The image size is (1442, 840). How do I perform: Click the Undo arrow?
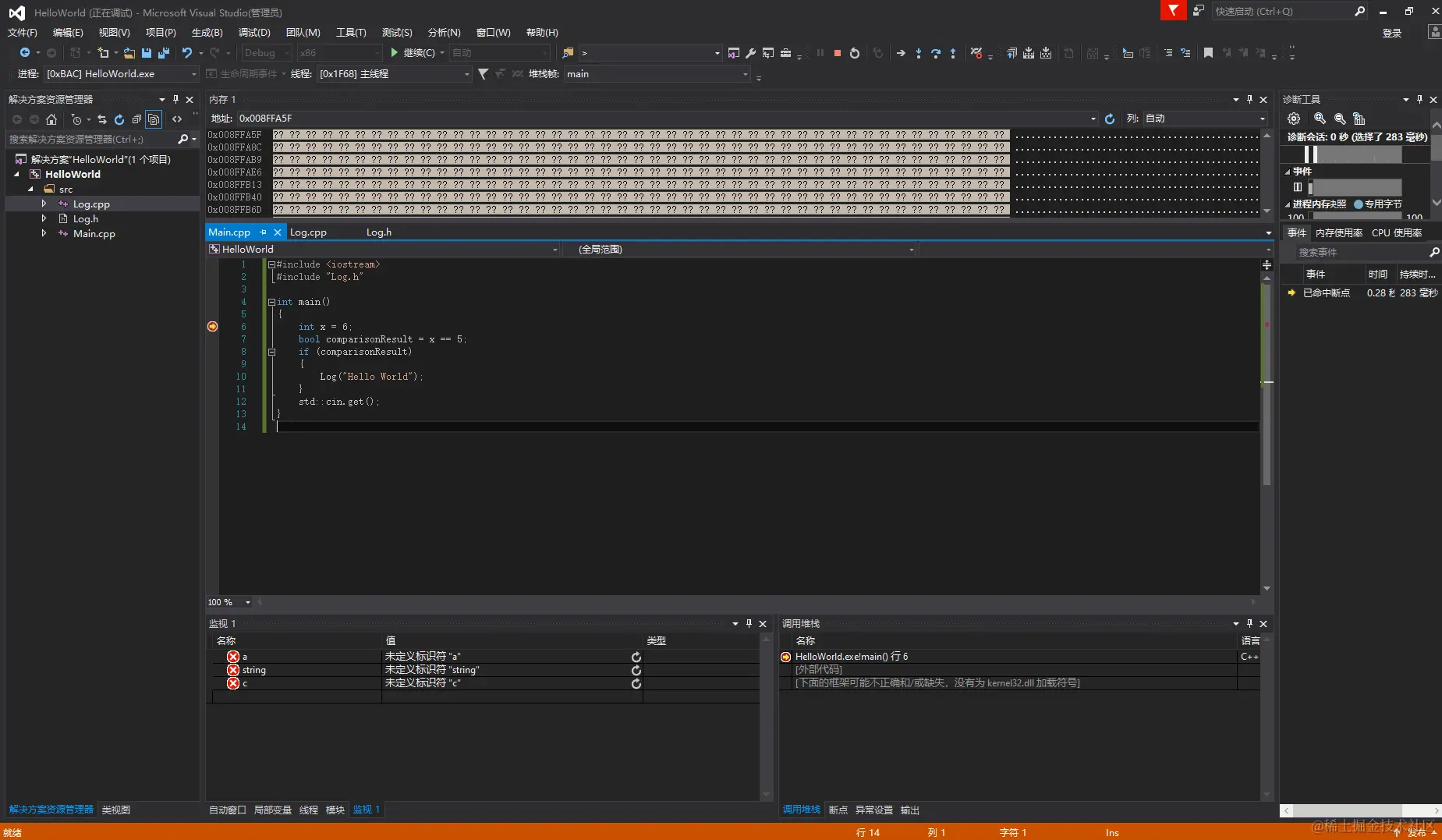pyautogui.click(x=187, y=53)
